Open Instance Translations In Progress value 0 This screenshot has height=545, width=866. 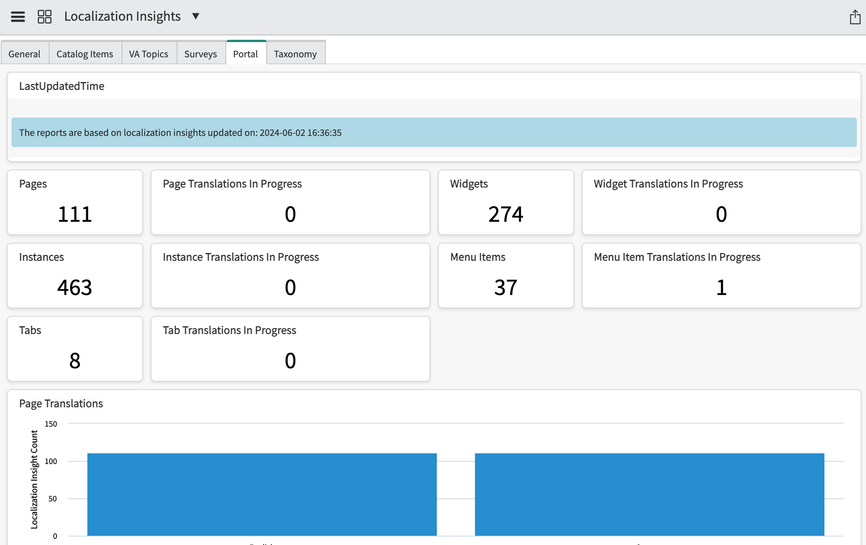290,288
